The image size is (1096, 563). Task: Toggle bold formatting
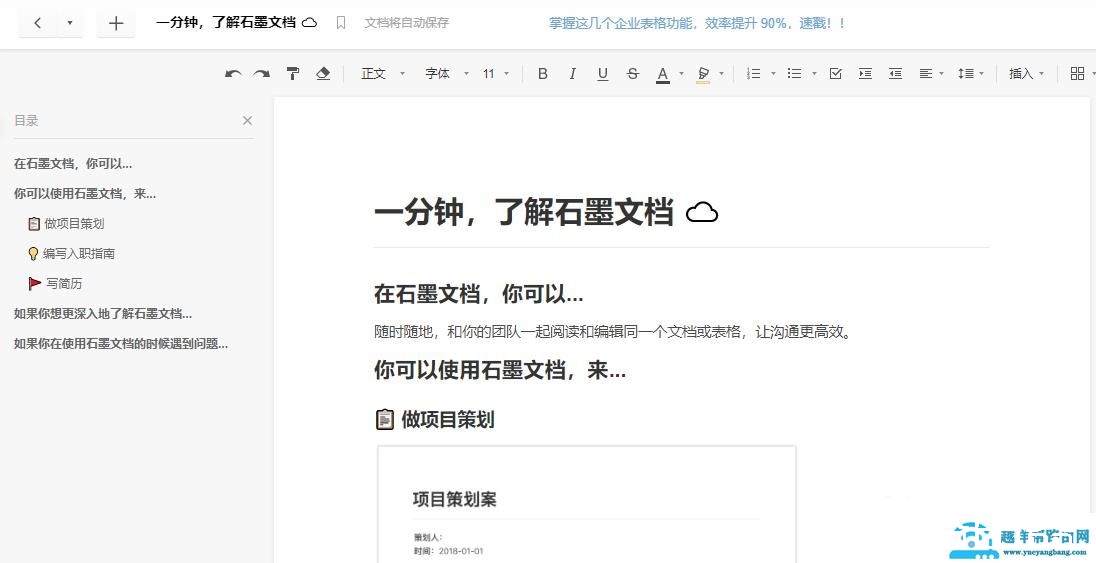click(542, 73)
